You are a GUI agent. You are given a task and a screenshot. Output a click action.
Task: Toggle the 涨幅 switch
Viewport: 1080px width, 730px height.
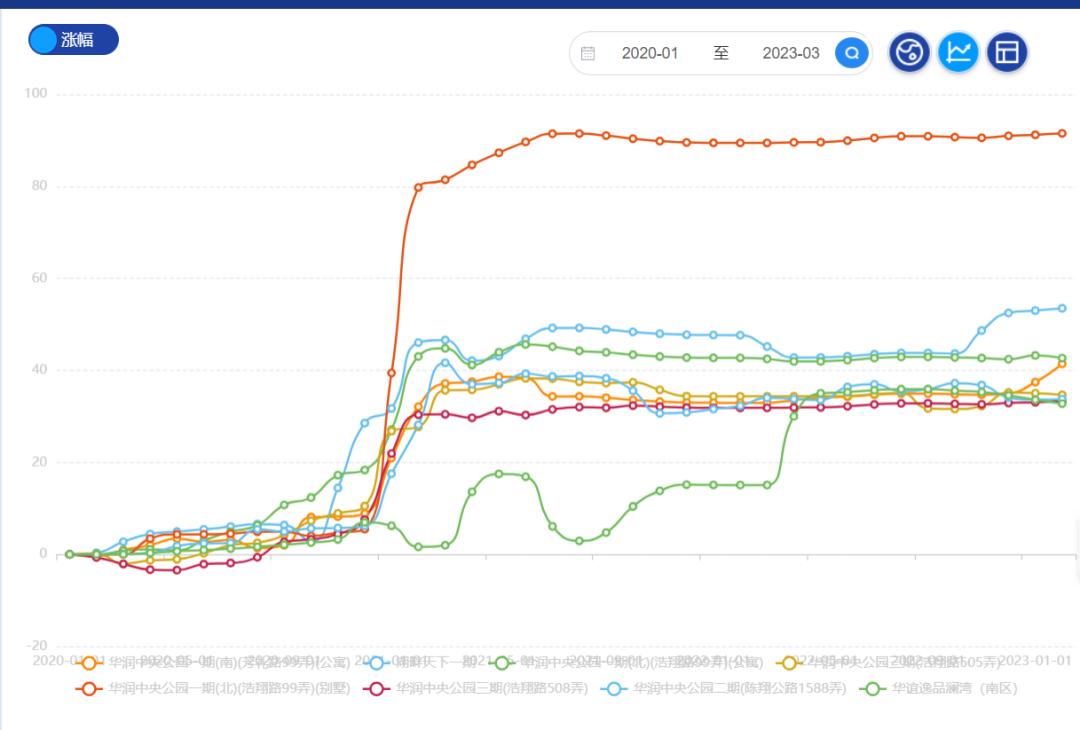click(73, 40)
